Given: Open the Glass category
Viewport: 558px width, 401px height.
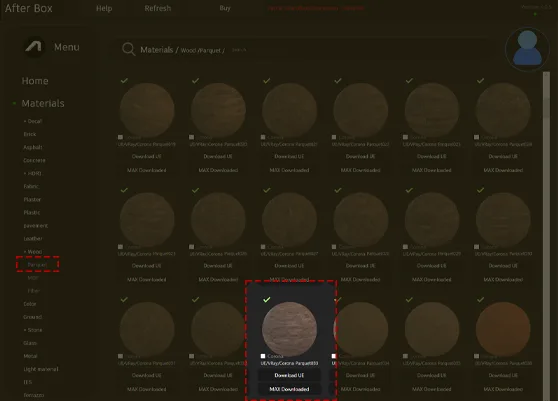Looking at the screenshot, I should 30,343.
